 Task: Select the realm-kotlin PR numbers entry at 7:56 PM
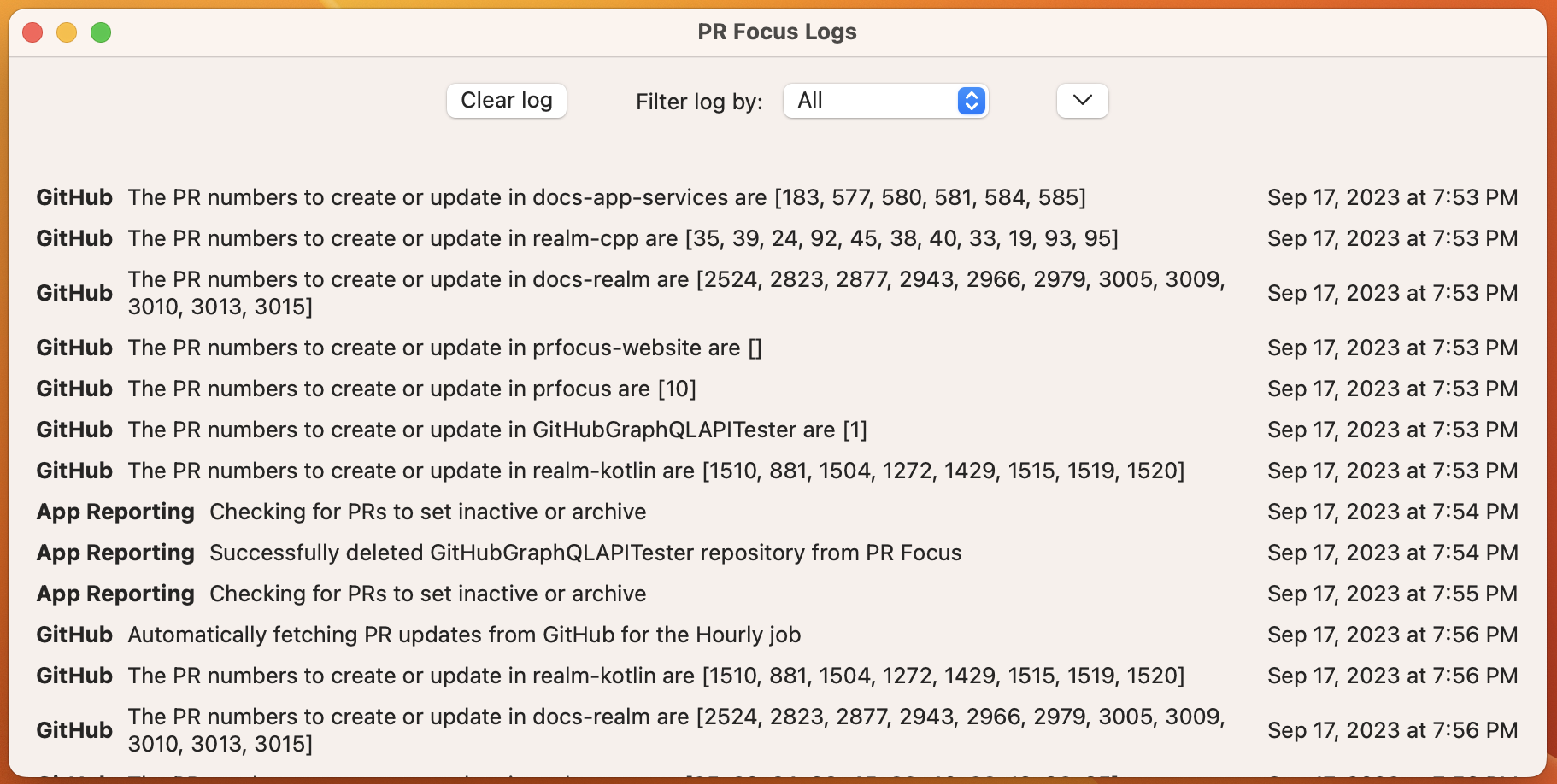pos(777,676)
